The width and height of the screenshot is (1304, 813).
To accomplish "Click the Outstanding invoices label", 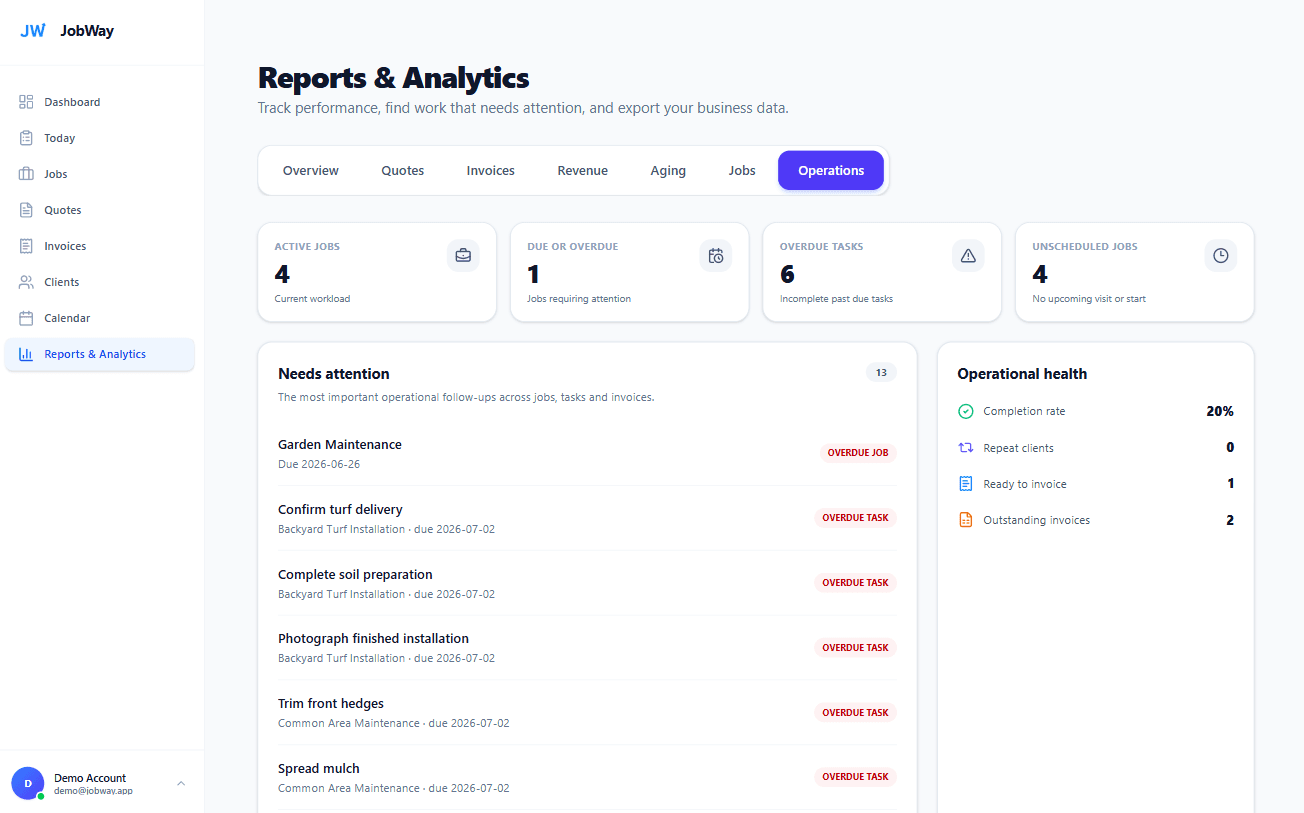I will pos(1036,520).
